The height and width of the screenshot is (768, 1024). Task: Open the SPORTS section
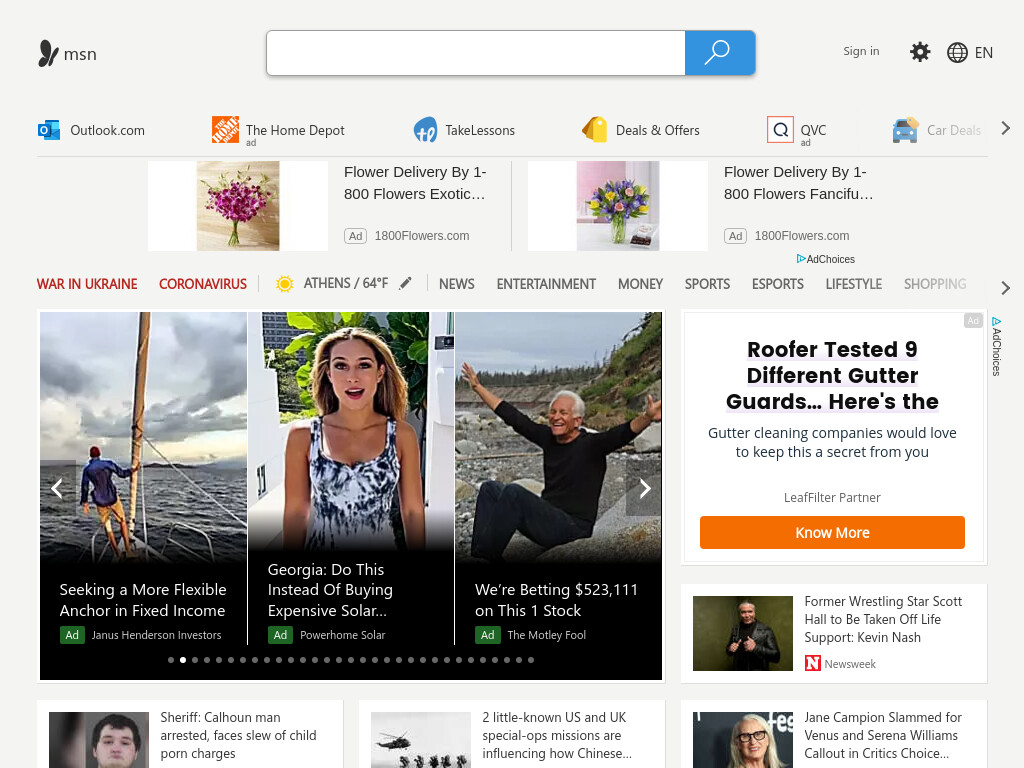tap(707, 284)
